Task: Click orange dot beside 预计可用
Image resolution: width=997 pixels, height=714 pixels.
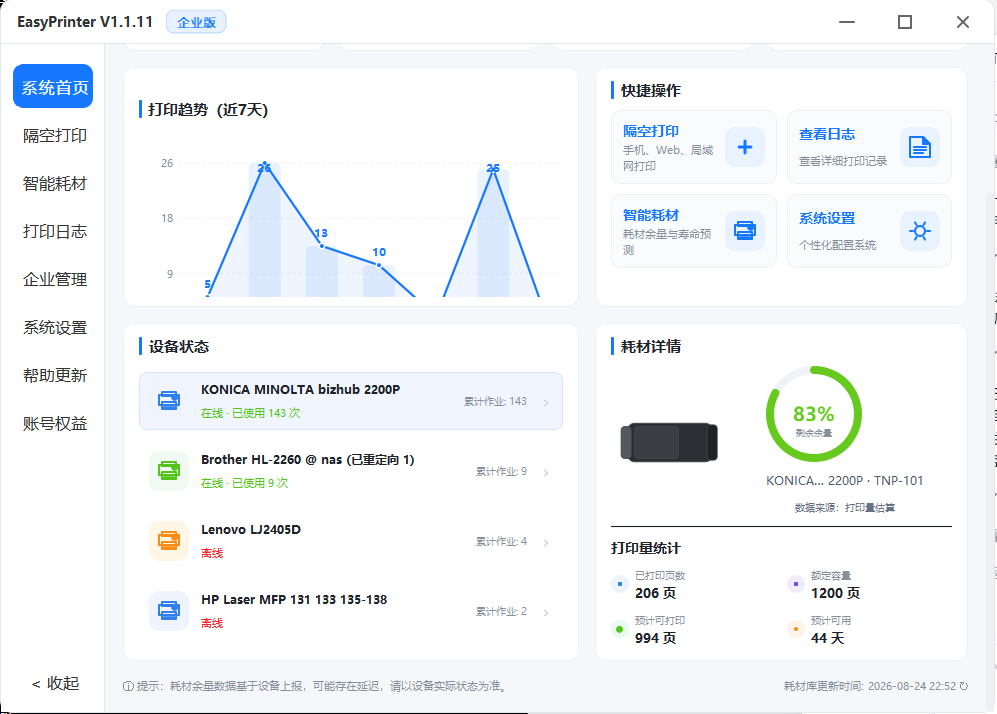Action: point(795,629)
